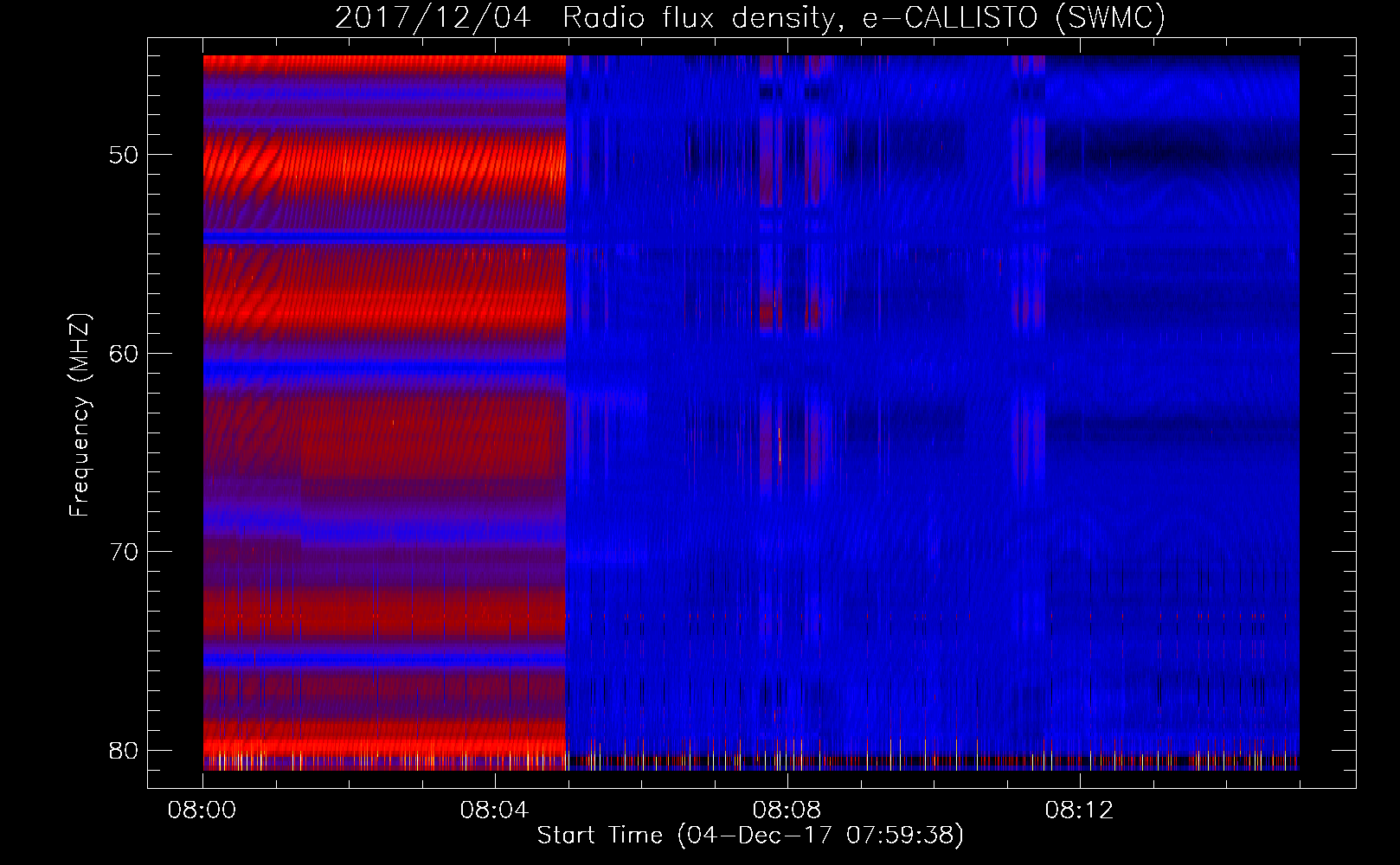This screenshot has height=865, width=1400.
Task: Click the 08:04 time tick label
Action: [x=495, y=811]
